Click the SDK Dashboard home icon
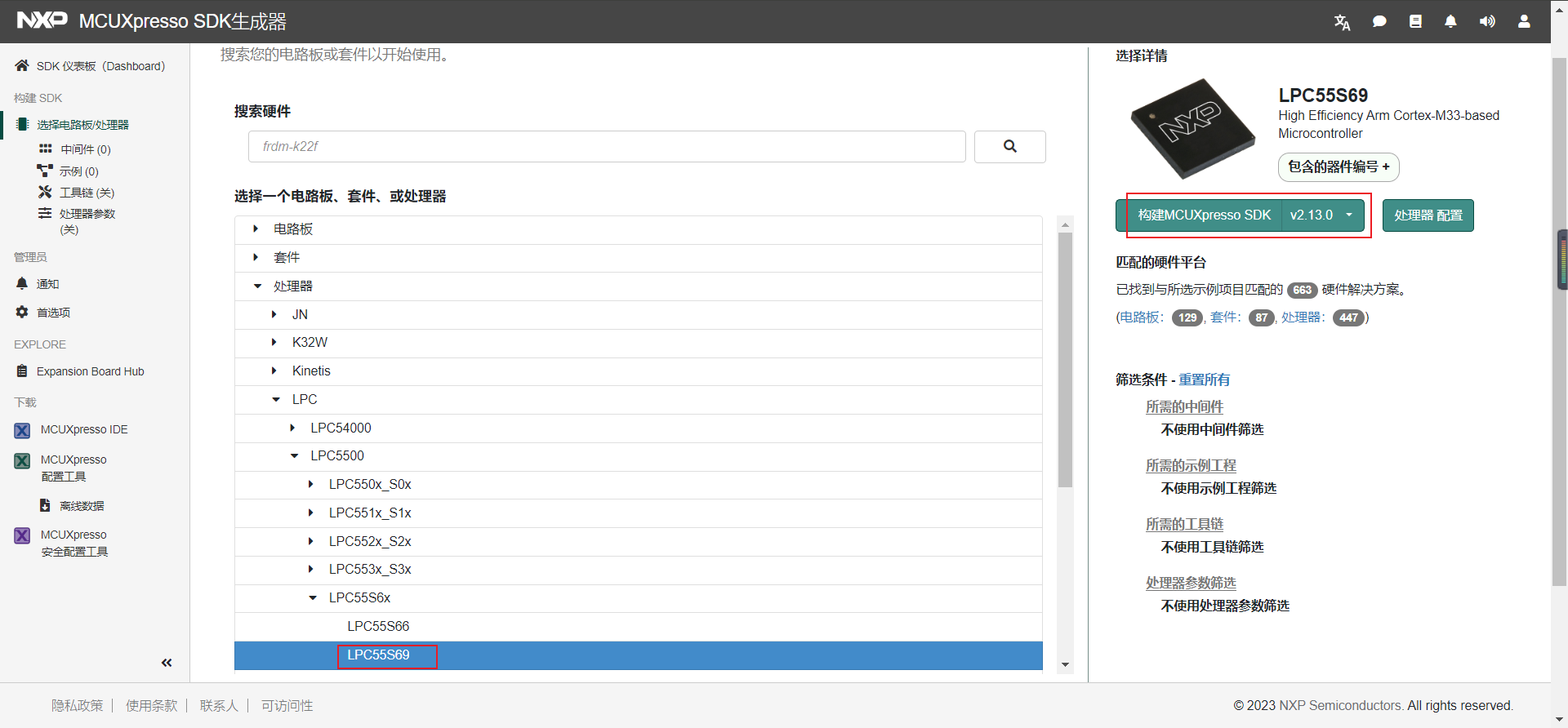 coord(22,65)
